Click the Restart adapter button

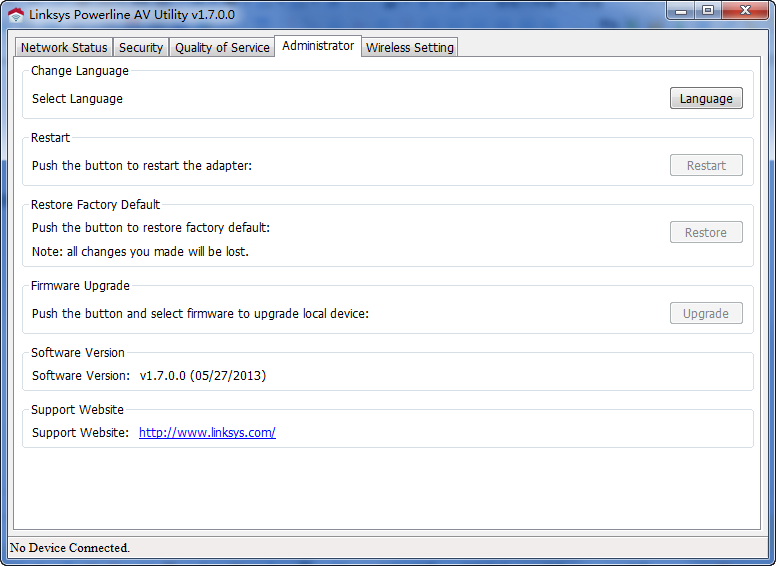click(706, 165)
